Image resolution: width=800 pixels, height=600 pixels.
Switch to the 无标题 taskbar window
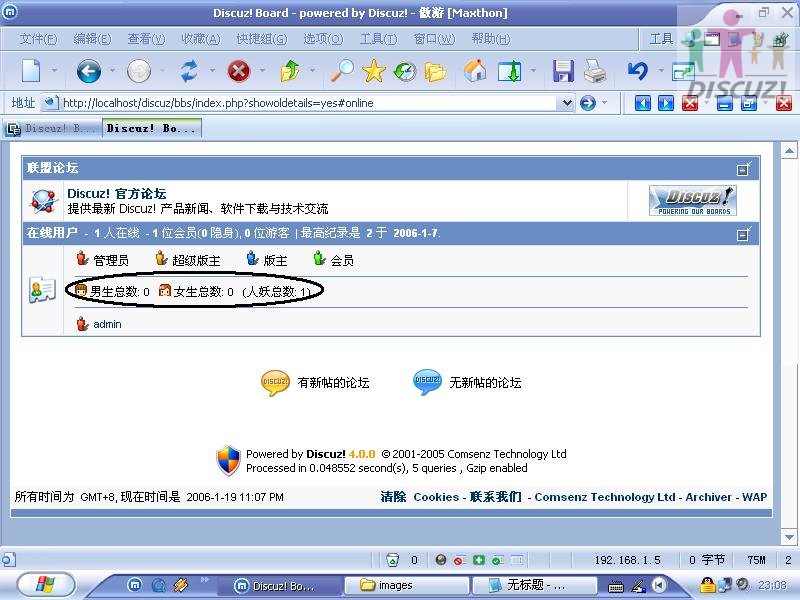pos(535,585)
